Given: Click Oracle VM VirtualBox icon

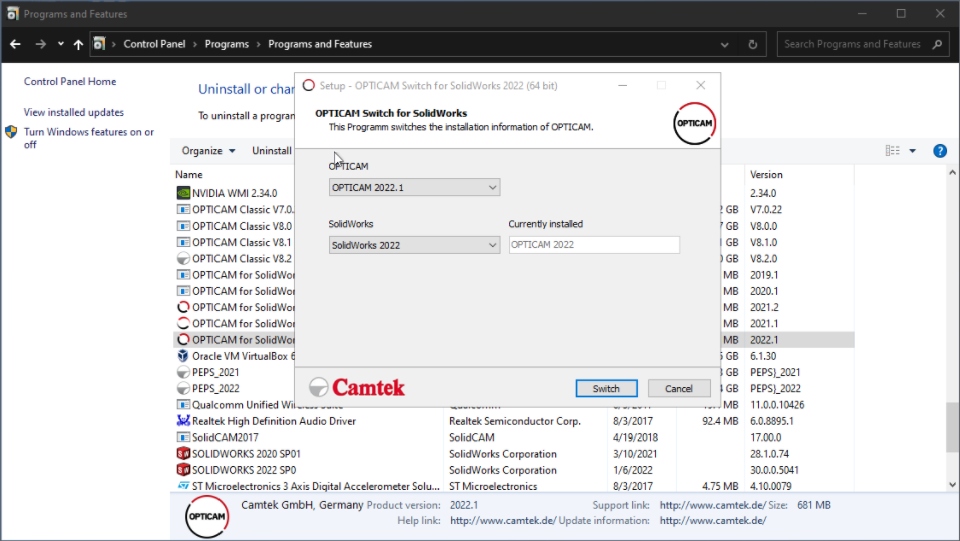Looking at the screenshot, I should click(x=183, y=356).
